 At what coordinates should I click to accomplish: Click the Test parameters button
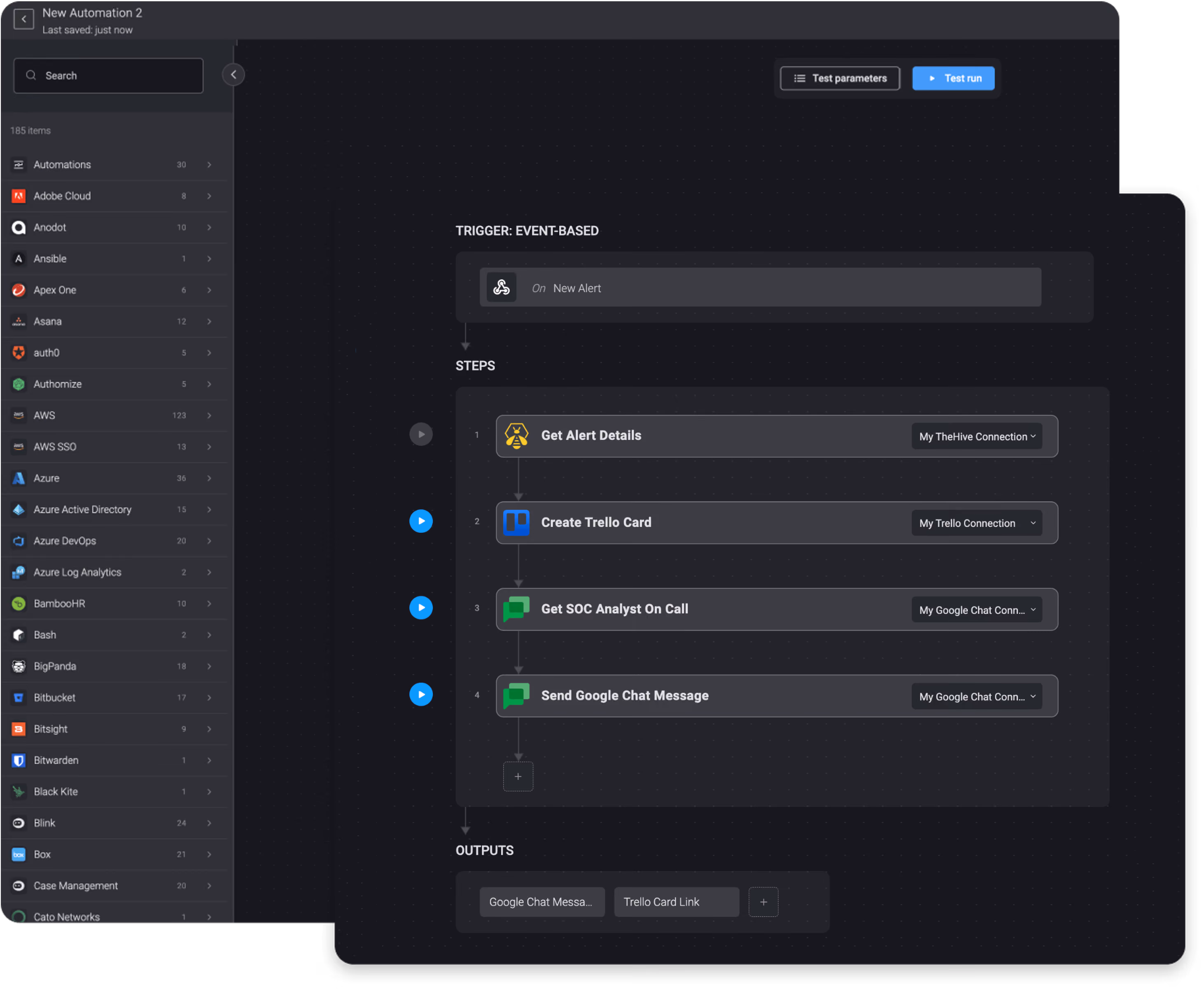point(840,78)
